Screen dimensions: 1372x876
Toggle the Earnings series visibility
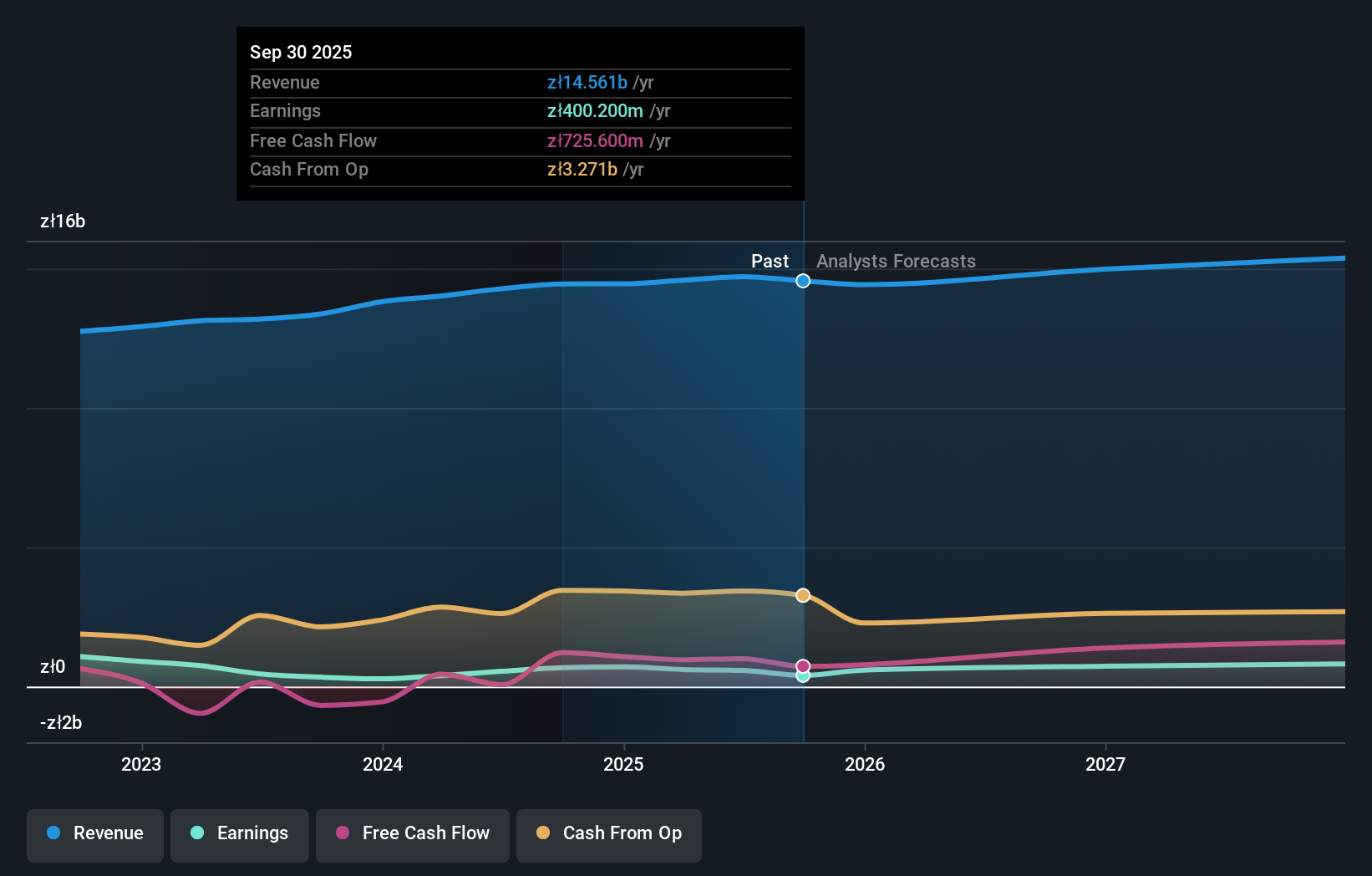click(x=240, y=834)
